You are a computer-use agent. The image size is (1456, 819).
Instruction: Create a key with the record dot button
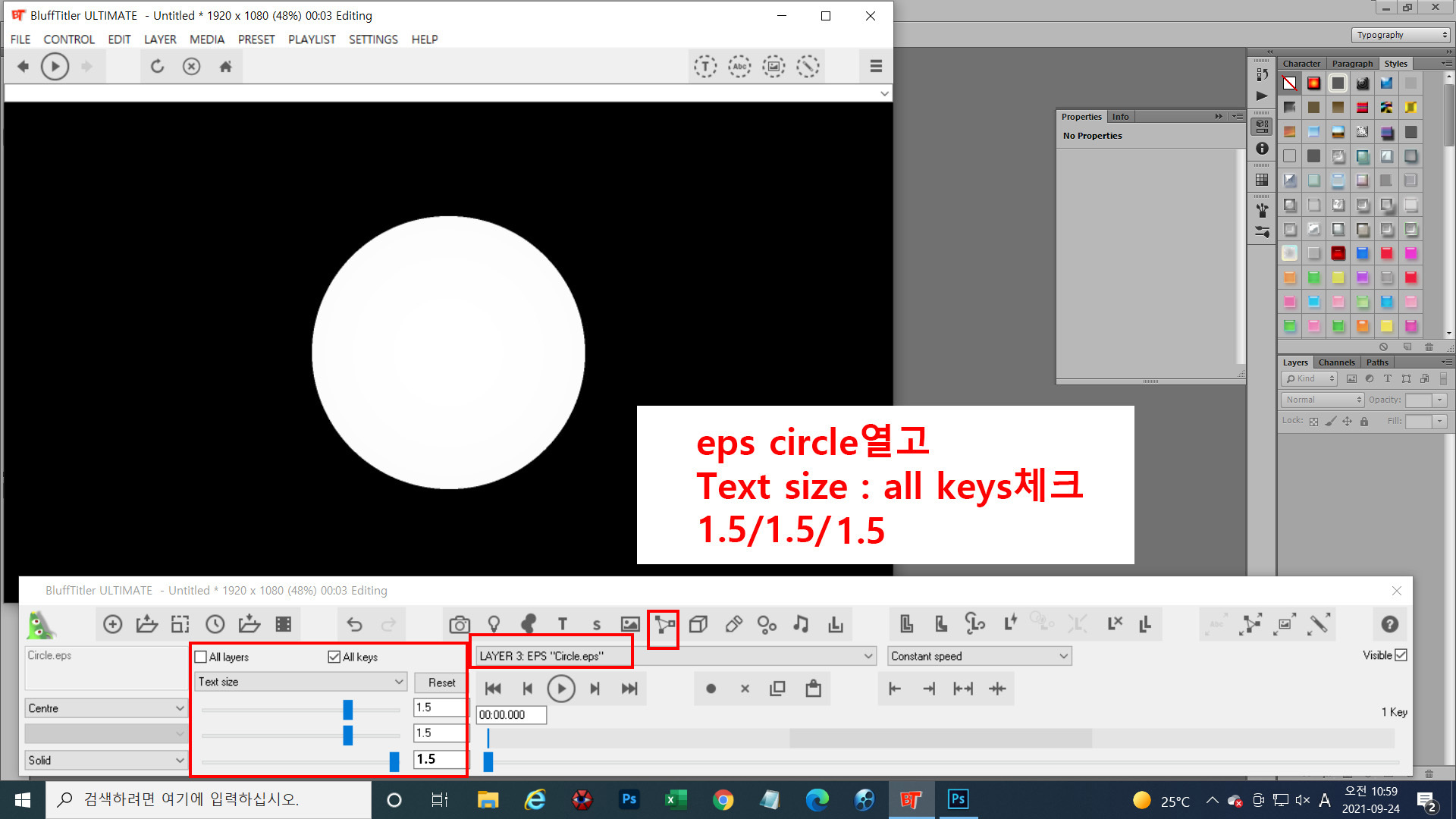711,689
